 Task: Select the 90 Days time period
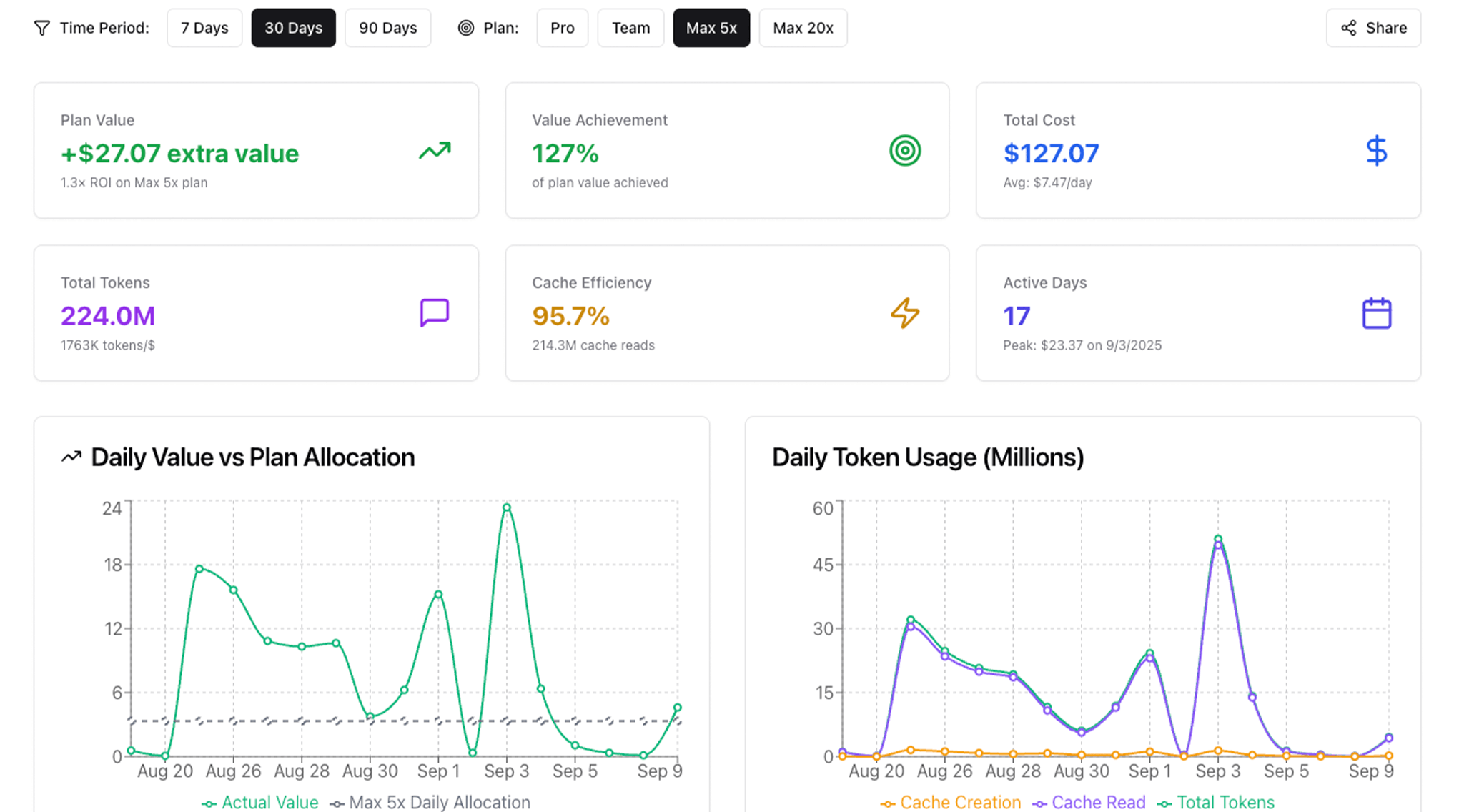tap(388, 28)
